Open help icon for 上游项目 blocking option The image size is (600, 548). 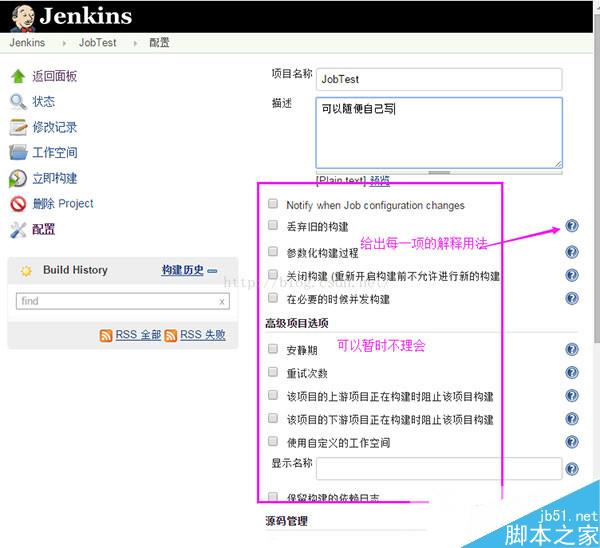coord(572,396)
